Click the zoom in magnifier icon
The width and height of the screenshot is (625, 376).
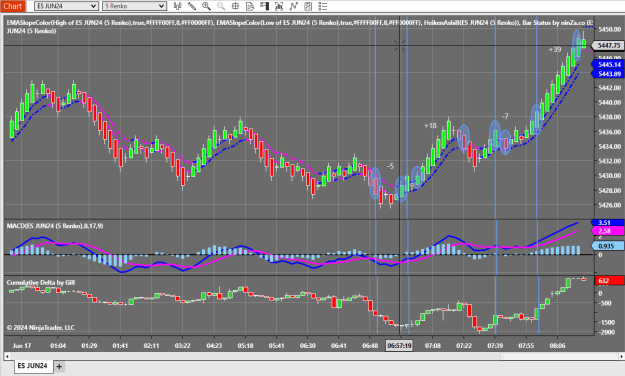pos(206,6)
